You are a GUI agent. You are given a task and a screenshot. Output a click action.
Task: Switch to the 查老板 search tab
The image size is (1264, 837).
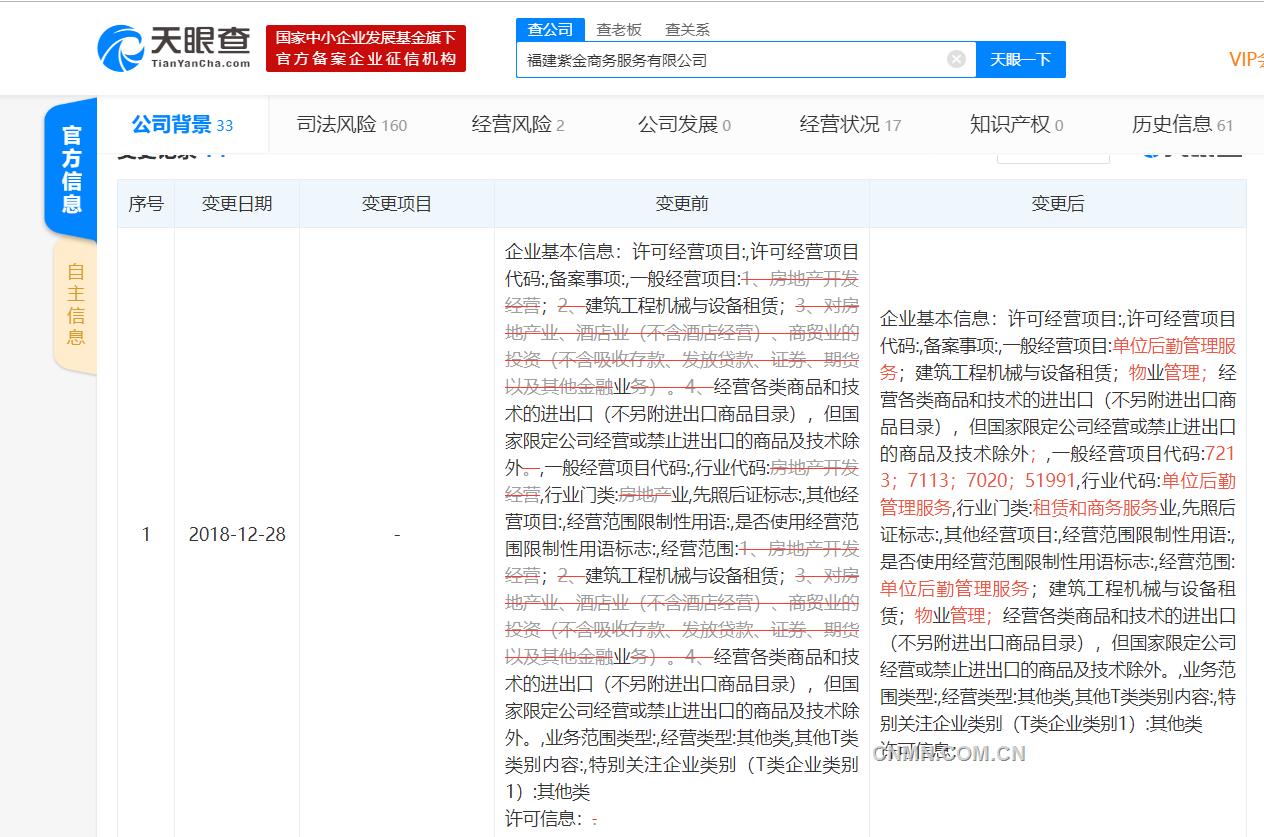619,30
